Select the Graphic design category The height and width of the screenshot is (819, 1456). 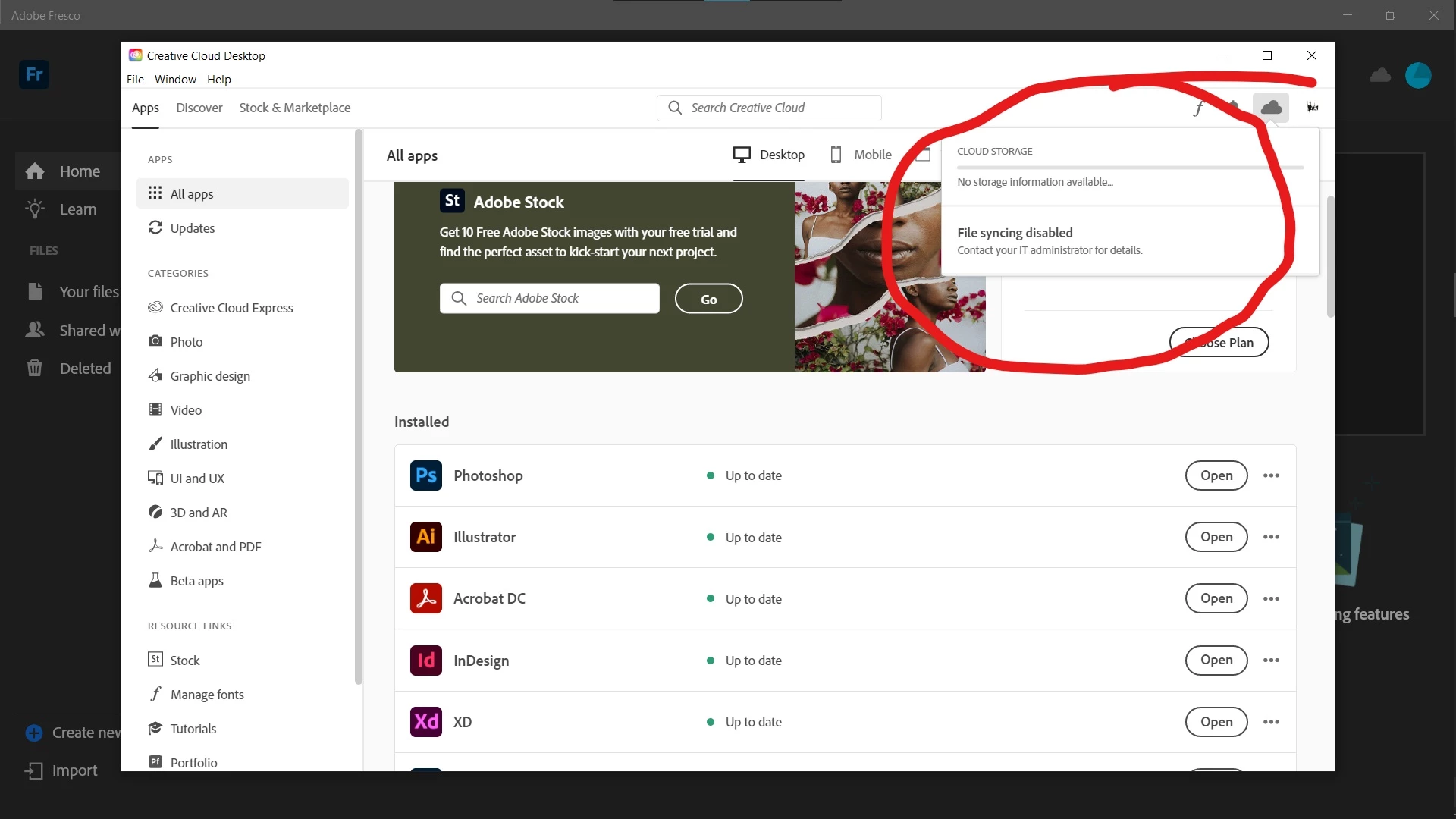point(209,376)
